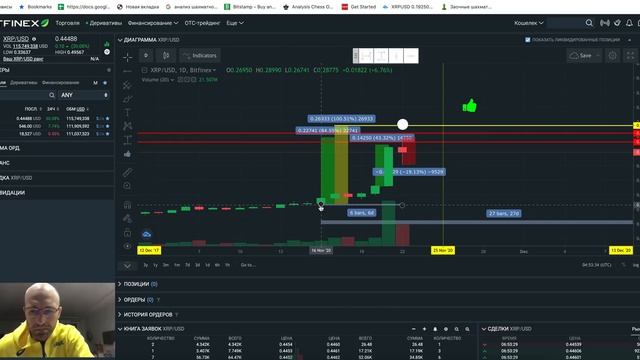Click the white circle handle on yellow line
Screen dimensions: 640x360
[x=402, y=124]
